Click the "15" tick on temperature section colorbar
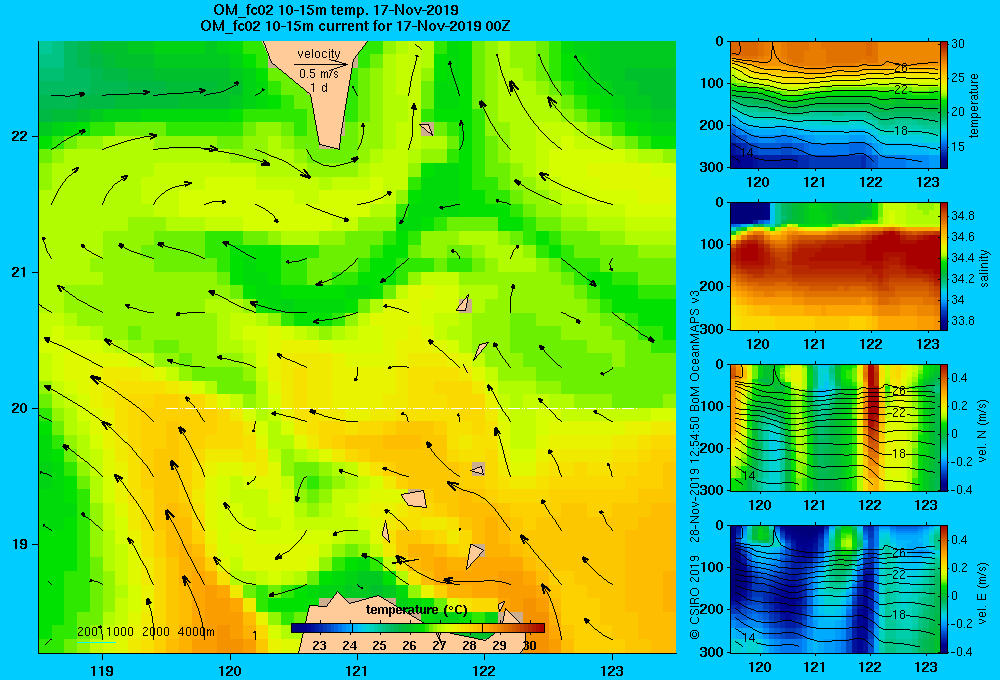This screenshot has height=680, width=1000. click(x=958, y=146)
